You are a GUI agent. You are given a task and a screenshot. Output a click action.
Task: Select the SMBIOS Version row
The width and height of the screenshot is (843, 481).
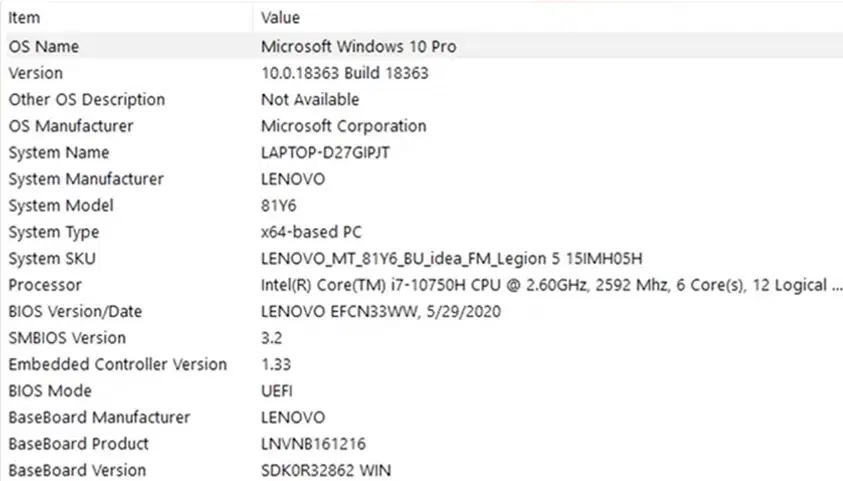pyautogui.click(x=424, y=338)
